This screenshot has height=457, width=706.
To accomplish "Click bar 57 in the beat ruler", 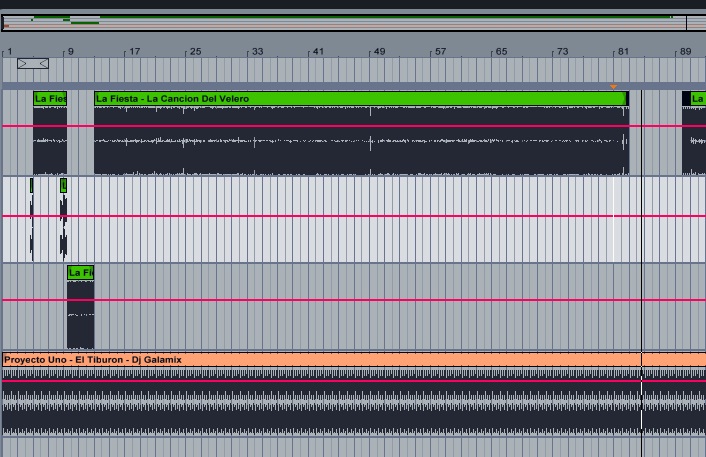I will pos(440,51).
